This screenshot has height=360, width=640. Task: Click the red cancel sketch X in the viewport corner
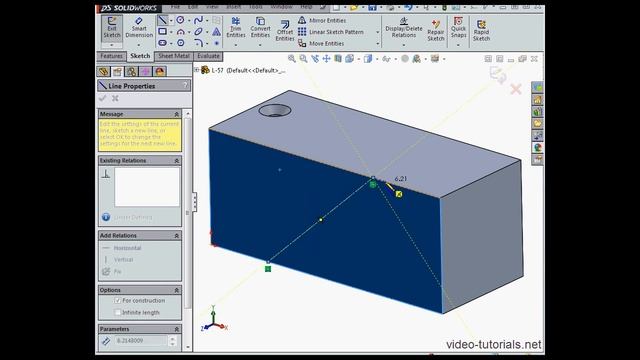(516, 89)
